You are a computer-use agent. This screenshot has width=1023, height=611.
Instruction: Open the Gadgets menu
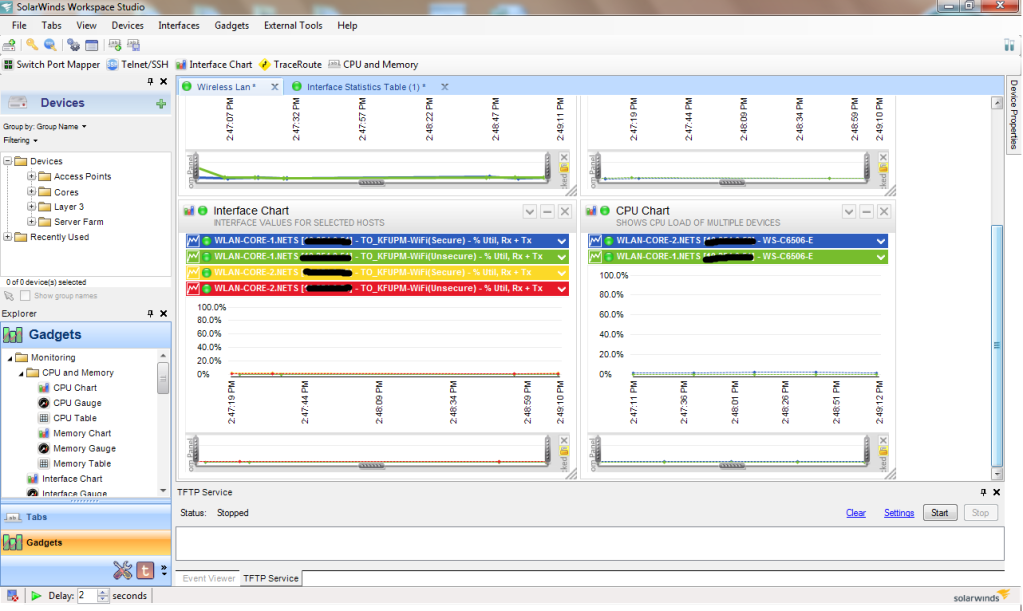point(231,25)
